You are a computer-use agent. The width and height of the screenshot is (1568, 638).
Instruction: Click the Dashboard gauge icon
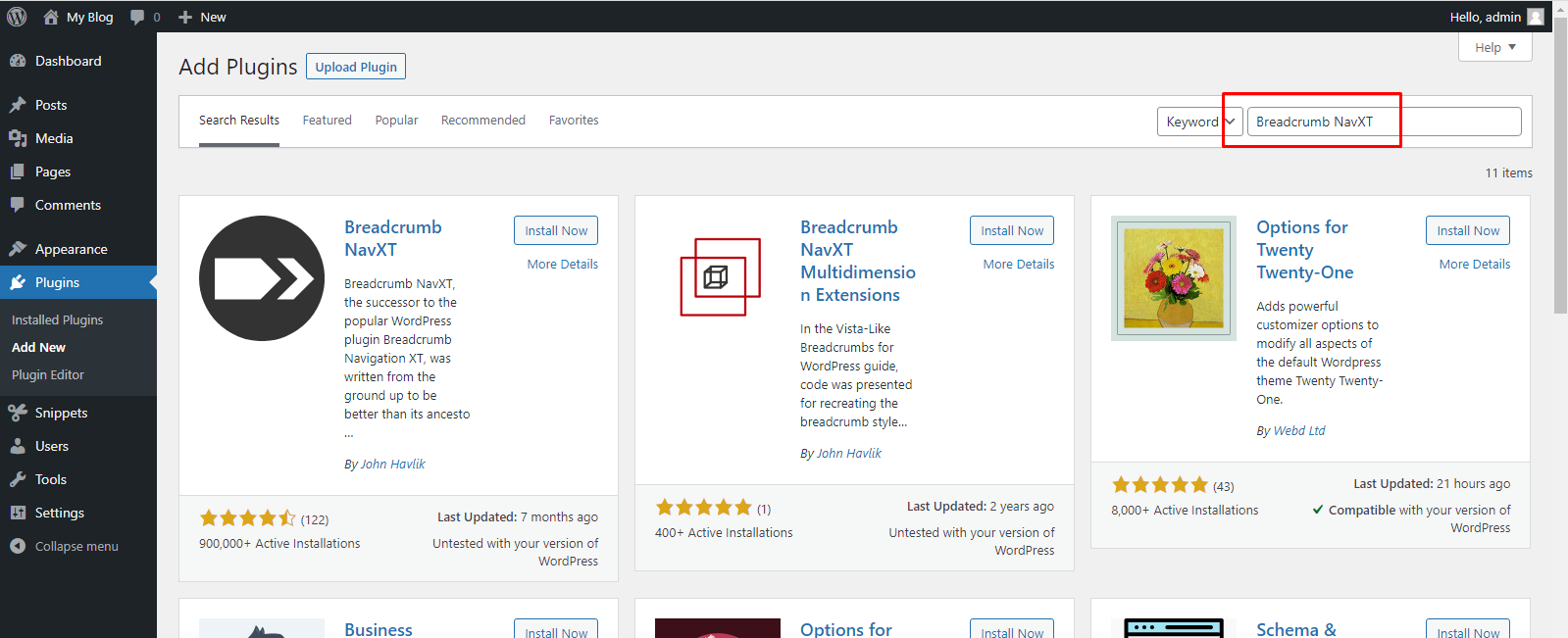tap(18, 61)
